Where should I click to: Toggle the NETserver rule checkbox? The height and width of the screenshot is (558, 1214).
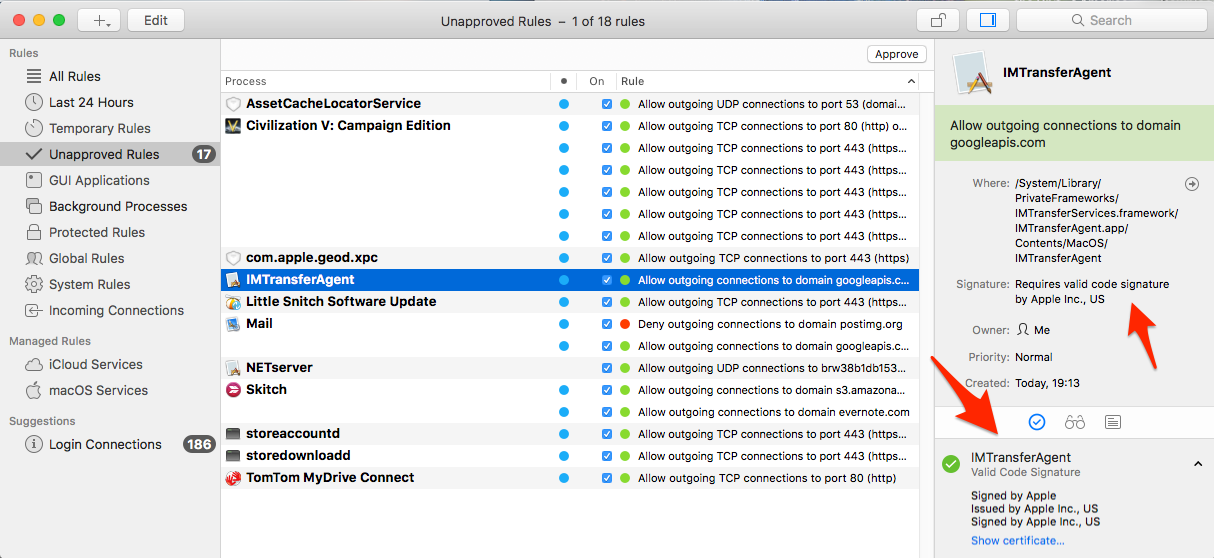point(607,368)
